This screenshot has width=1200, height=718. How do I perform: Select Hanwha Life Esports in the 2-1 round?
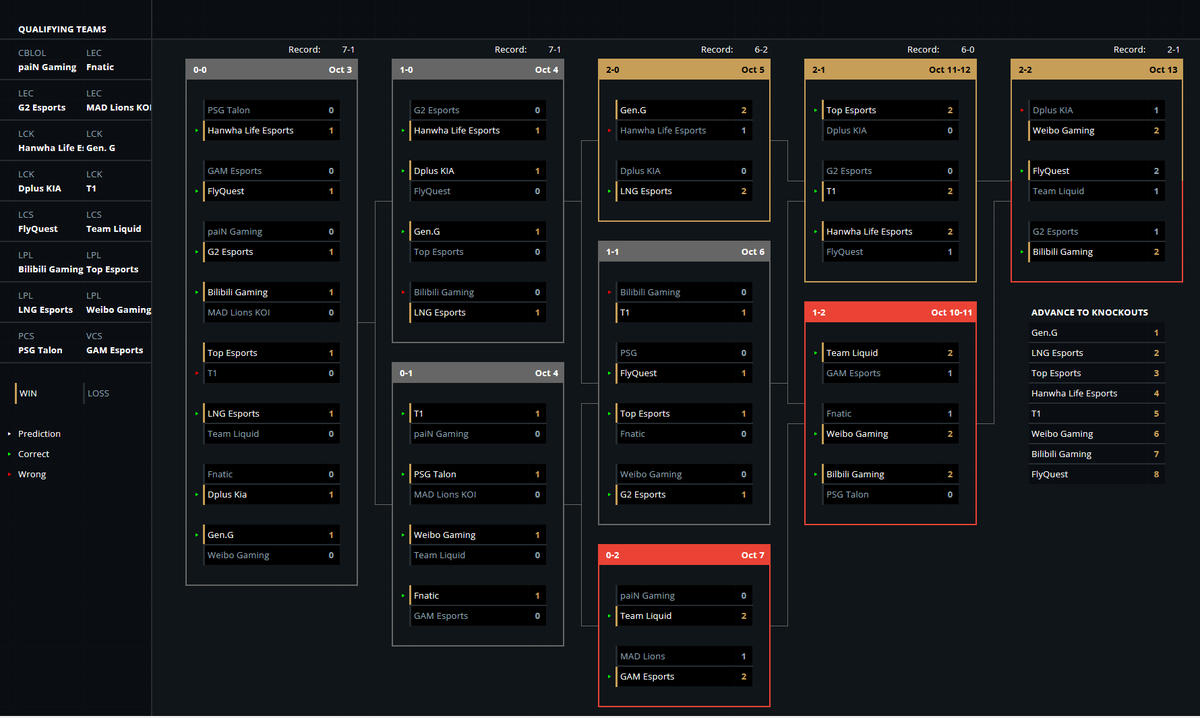[x=890, y=231]
